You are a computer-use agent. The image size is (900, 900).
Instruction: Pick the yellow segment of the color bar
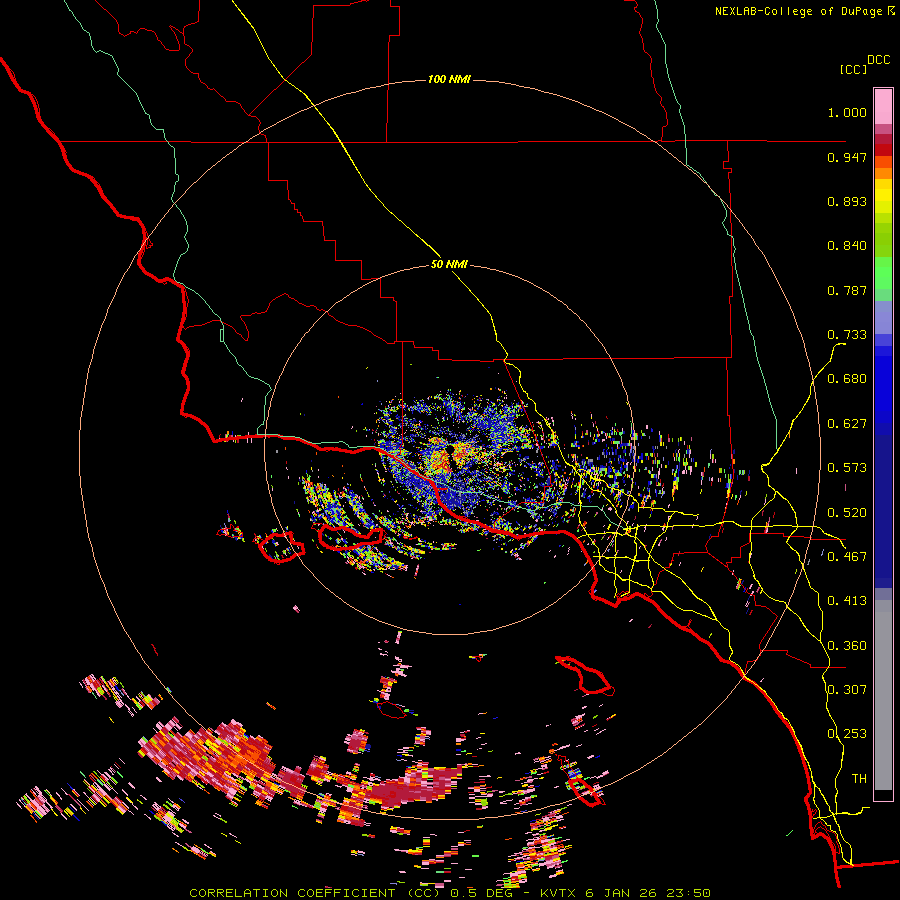(883, 196)
